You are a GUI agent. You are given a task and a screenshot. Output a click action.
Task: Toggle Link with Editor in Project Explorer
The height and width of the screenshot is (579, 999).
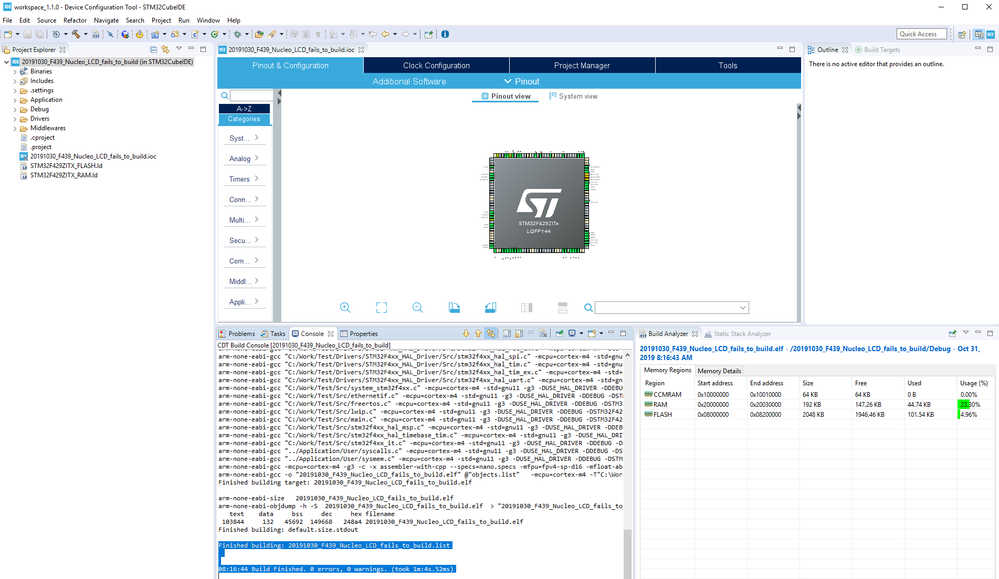click(x=166, y=49)
